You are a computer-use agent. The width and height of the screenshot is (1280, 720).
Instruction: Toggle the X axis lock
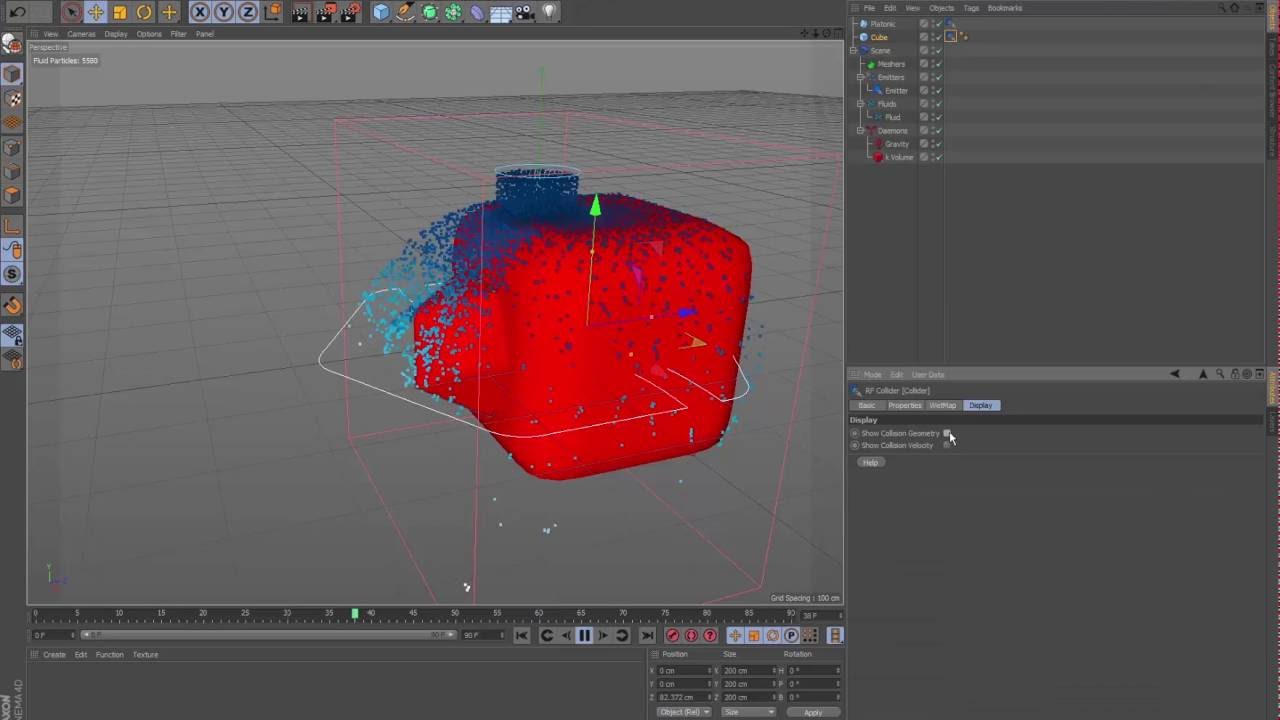point(200,12)
